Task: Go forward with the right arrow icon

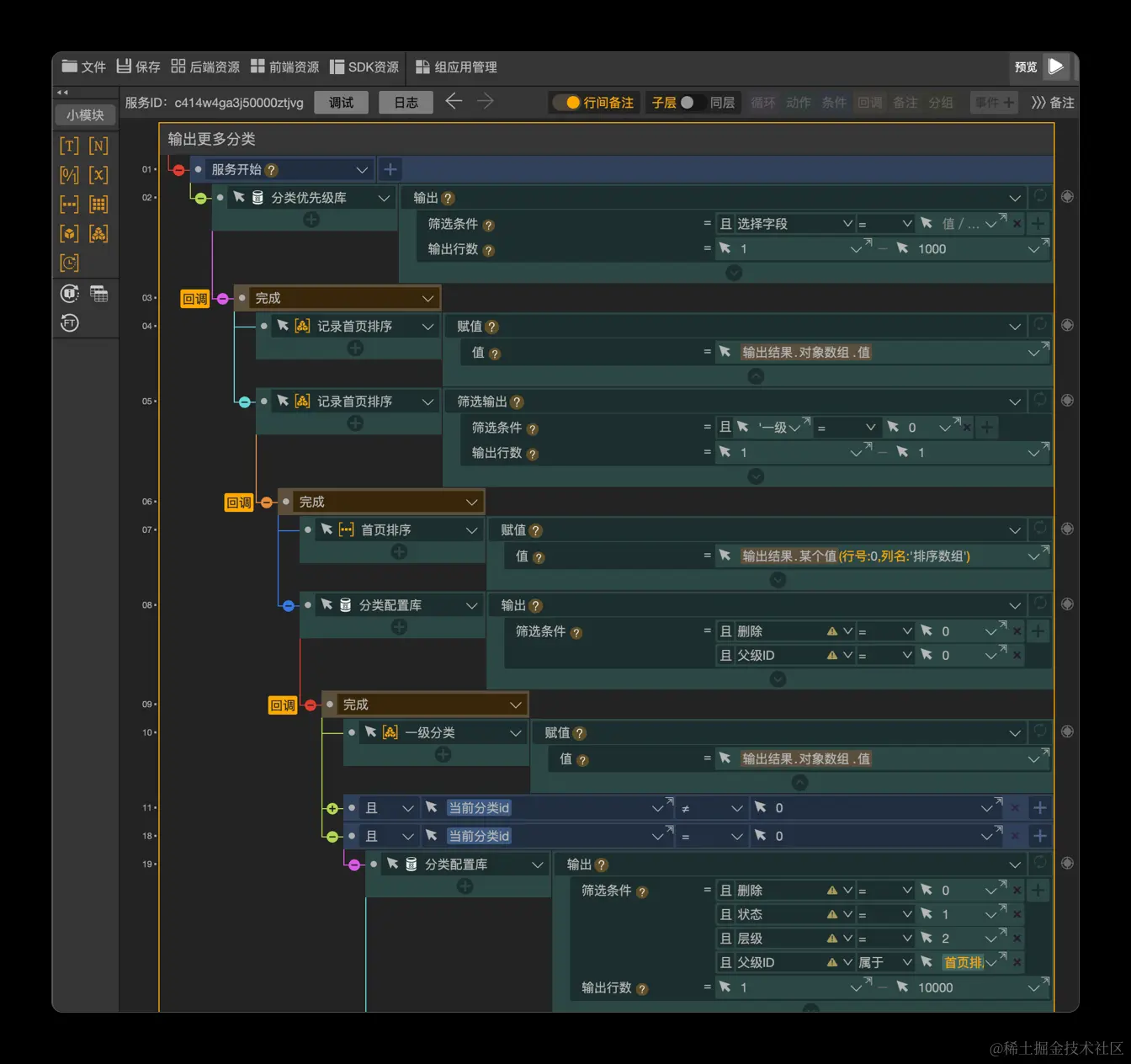Action: click(x=486, y=101)
